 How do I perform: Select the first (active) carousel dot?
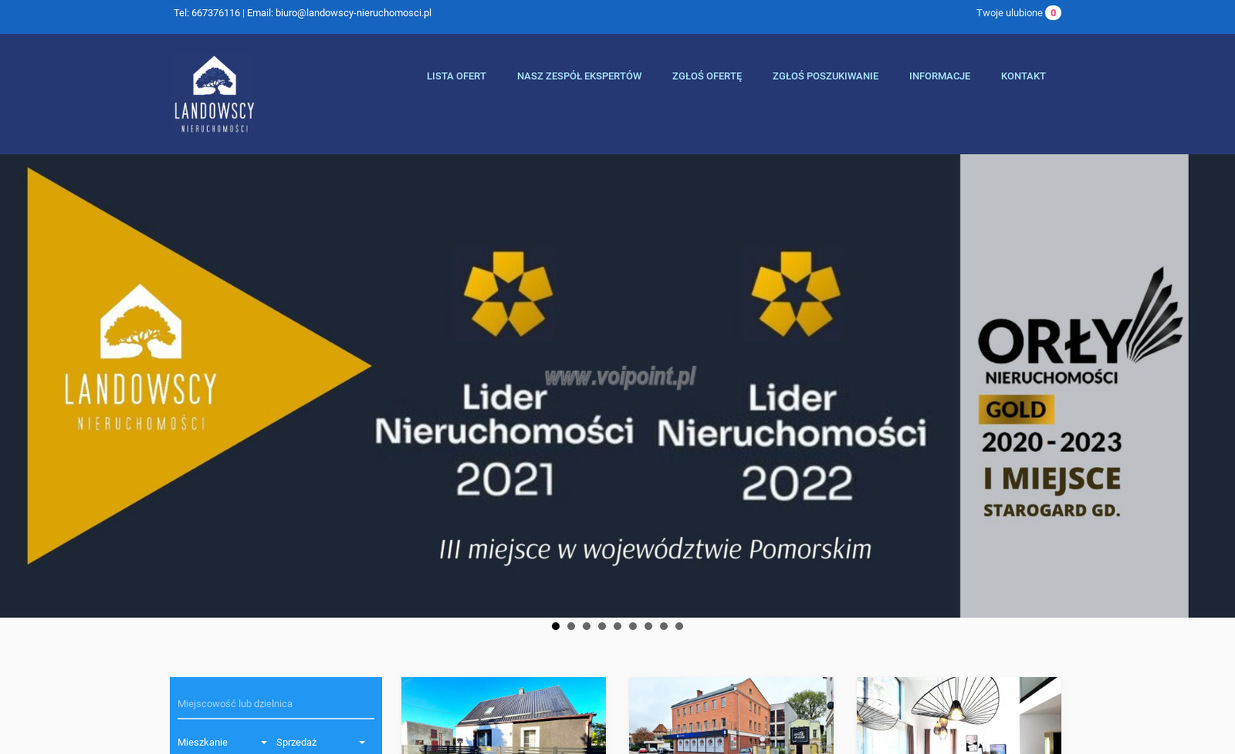point(556,626)
